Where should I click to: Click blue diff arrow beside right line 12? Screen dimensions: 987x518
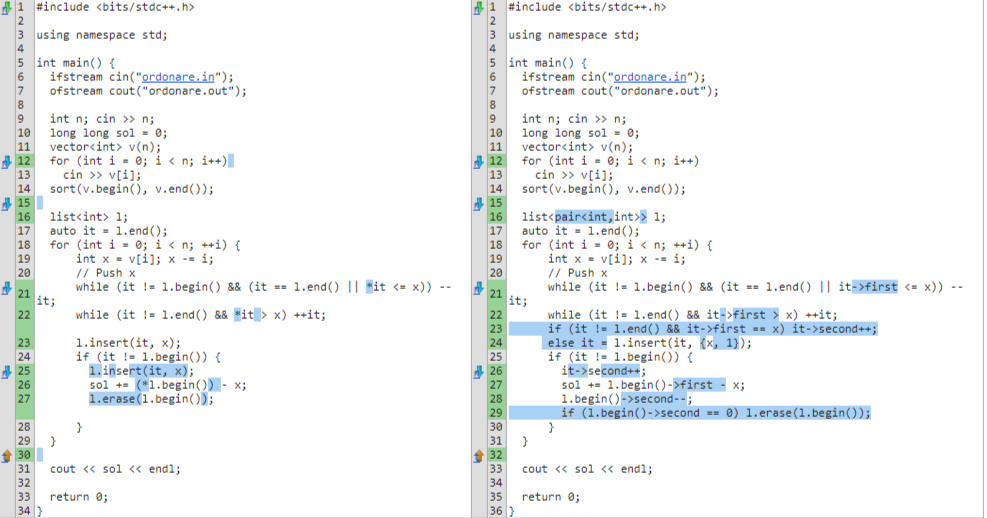pos(478,162)
